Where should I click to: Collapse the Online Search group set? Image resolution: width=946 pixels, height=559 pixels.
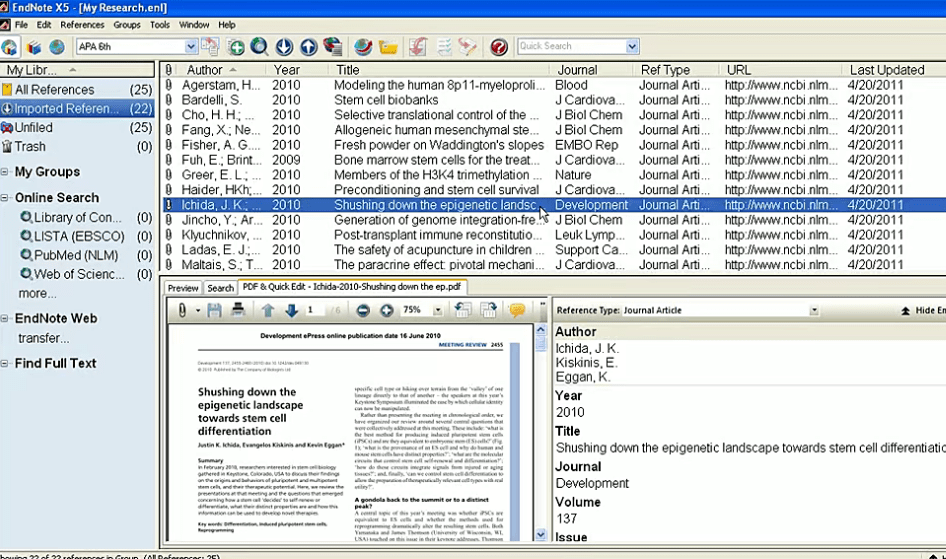point(5,198)
